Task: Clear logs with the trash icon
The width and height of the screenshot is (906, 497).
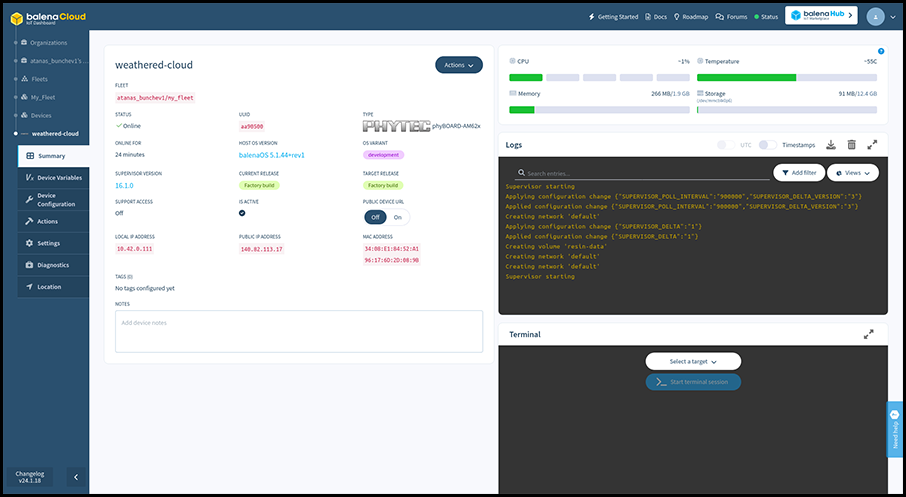Action: pyautogui.click(x=851, y=145)
